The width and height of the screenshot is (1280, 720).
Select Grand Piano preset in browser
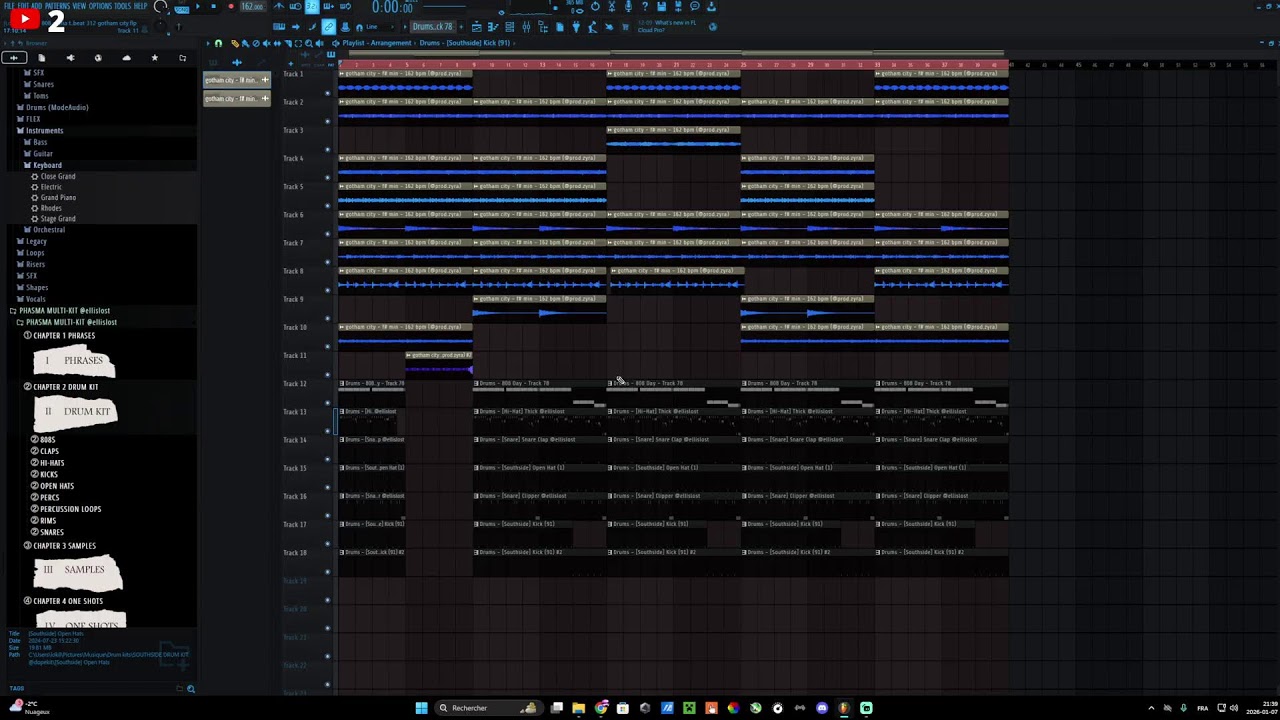point(57,198)
